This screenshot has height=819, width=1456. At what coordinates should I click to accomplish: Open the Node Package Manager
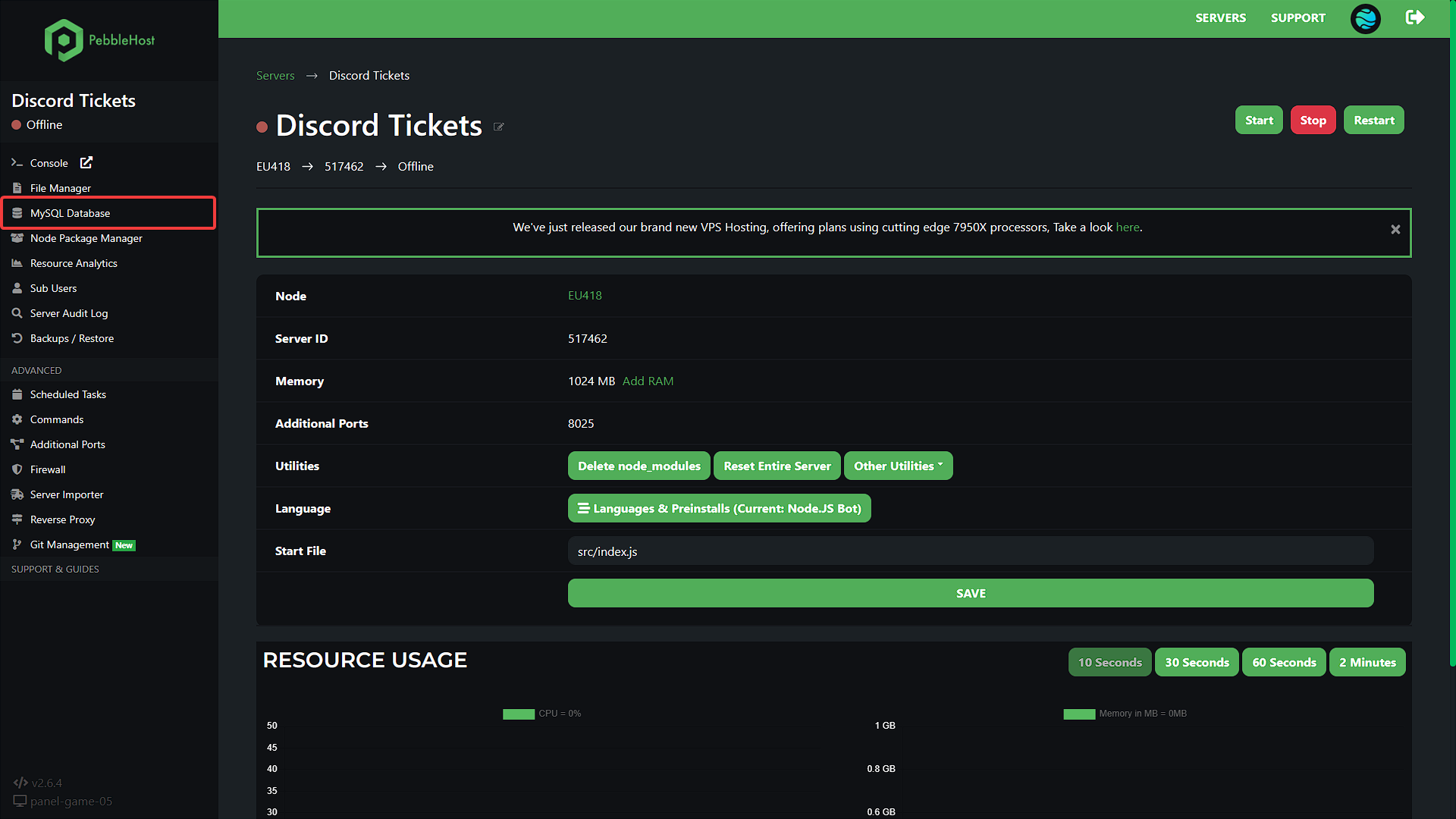click(x=86, y=238)
